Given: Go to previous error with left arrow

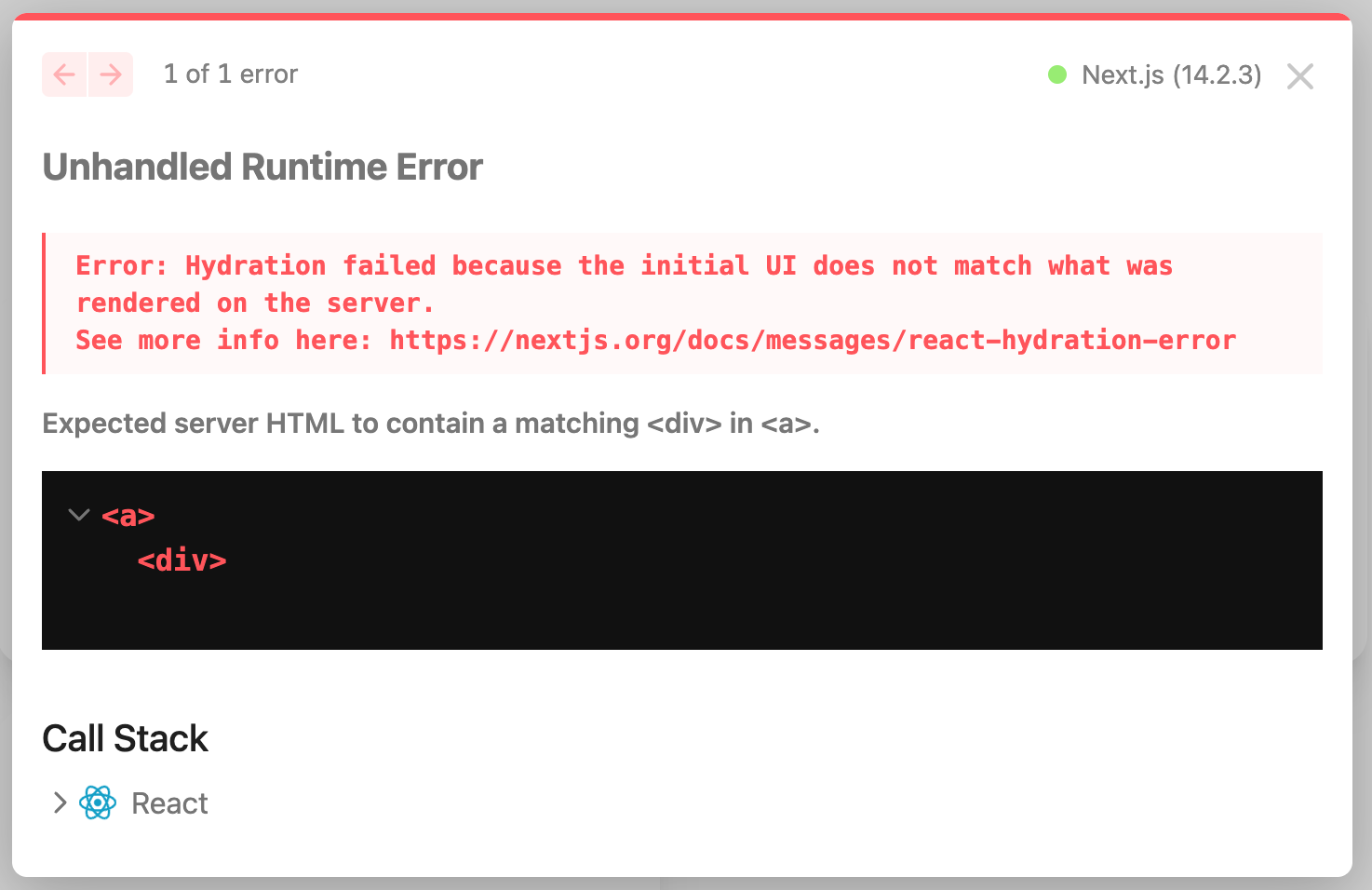Looking at the screenshot, I should click(x=64, y=74).
